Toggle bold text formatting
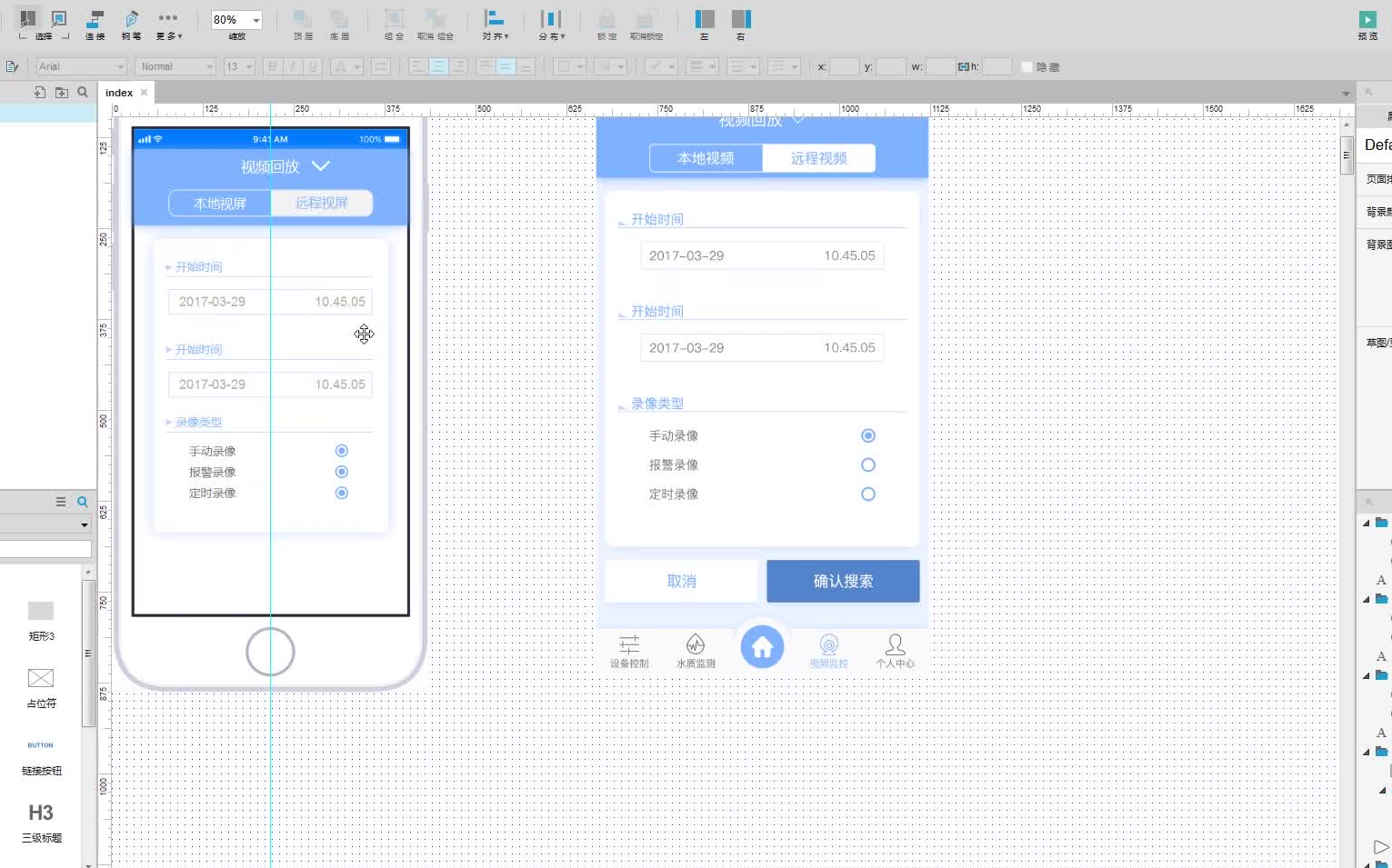 click(272, 66)
